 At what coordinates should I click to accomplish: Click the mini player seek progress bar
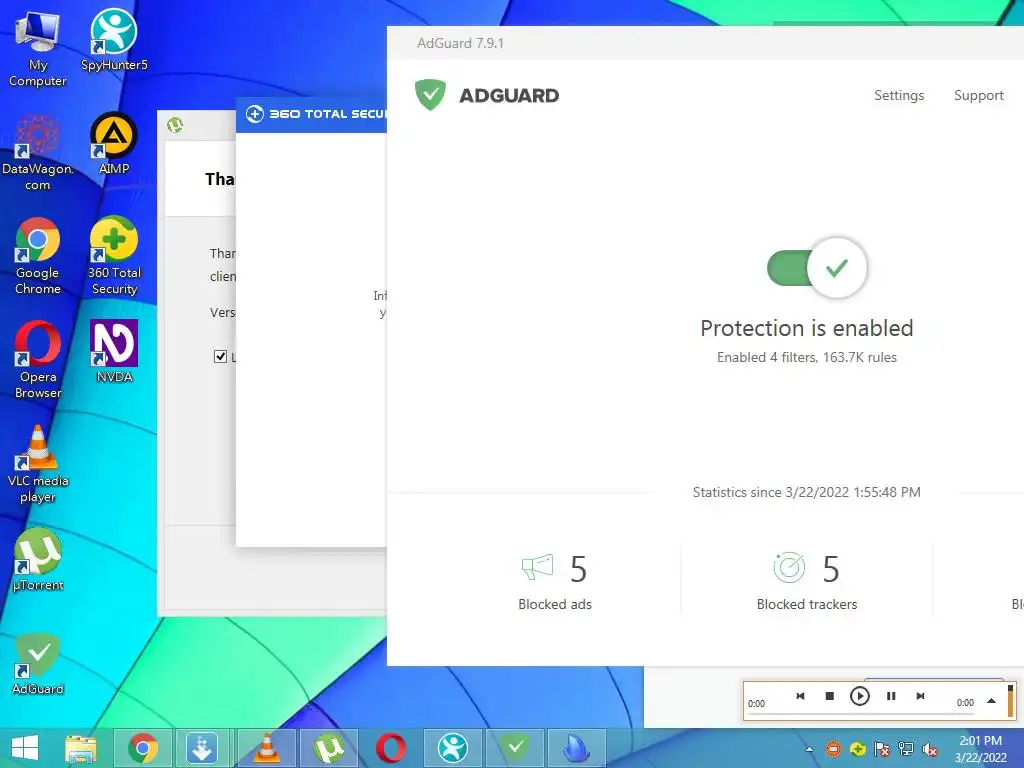[860, 713]
